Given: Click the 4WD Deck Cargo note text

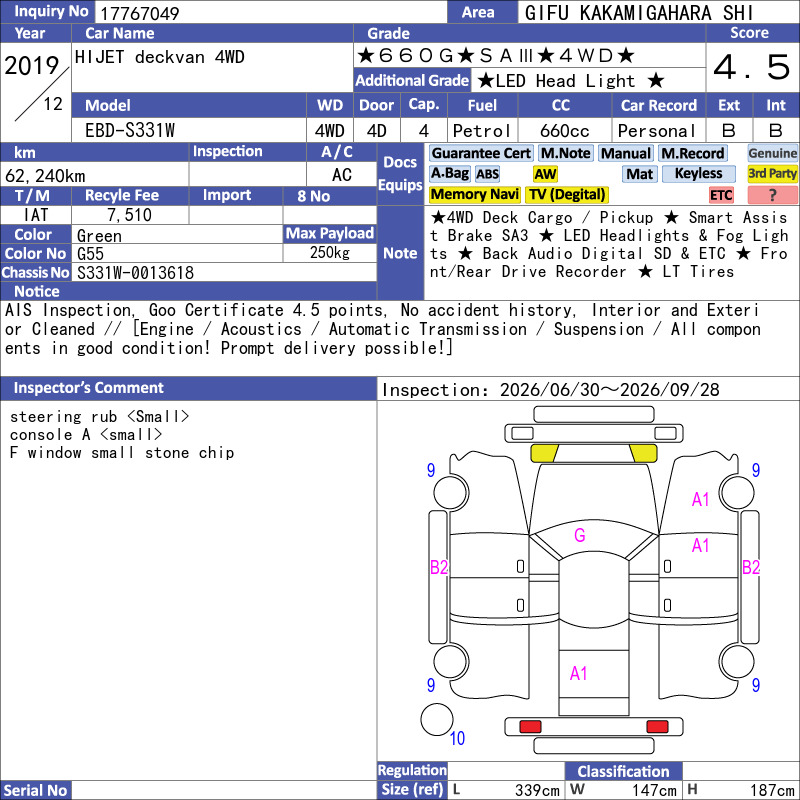Looking at the screenshot, I should point(609,245).
